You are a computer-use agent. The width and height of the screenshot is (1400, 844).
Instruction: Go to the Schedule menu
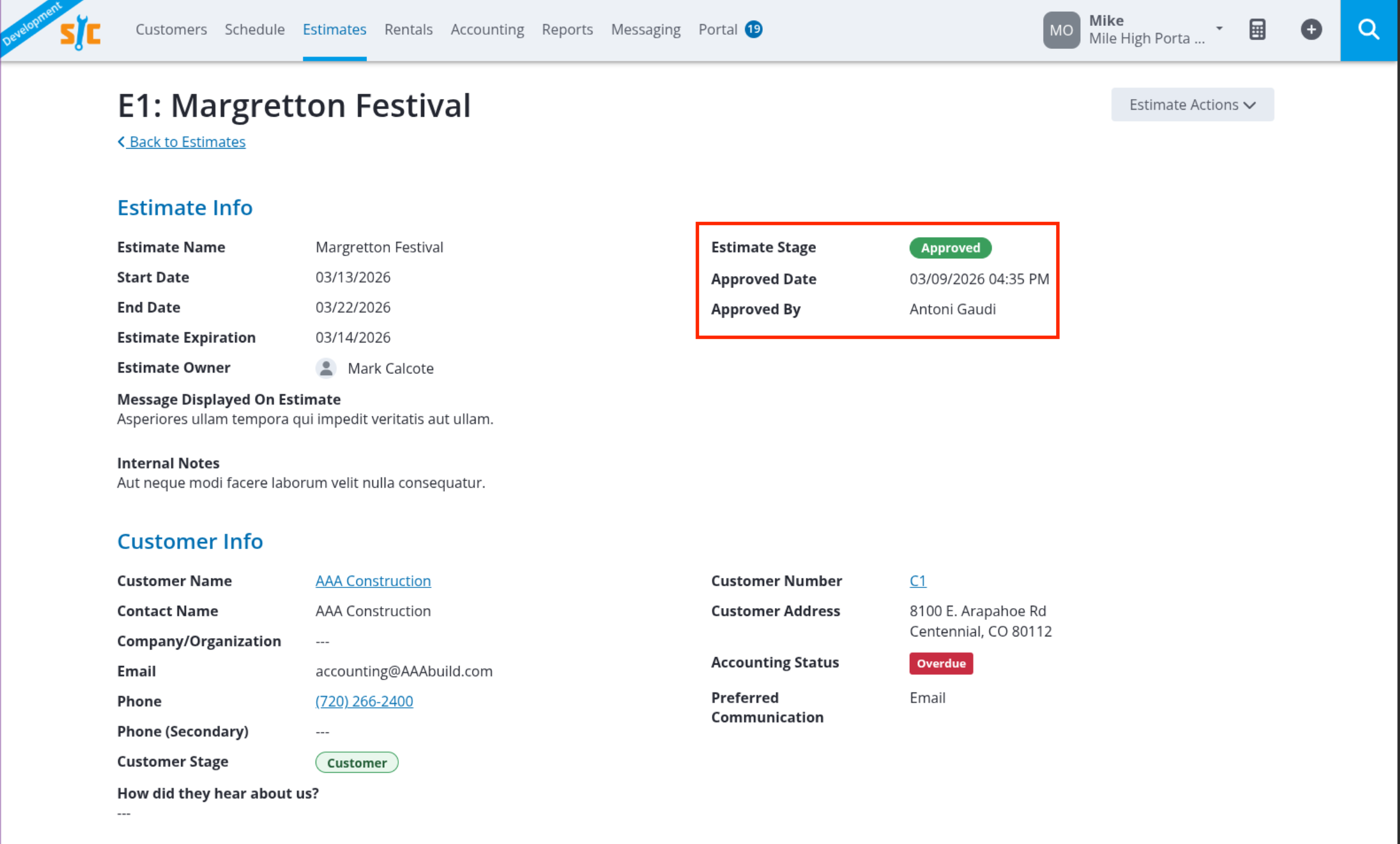pyautogui.click(x=254, y=29)
